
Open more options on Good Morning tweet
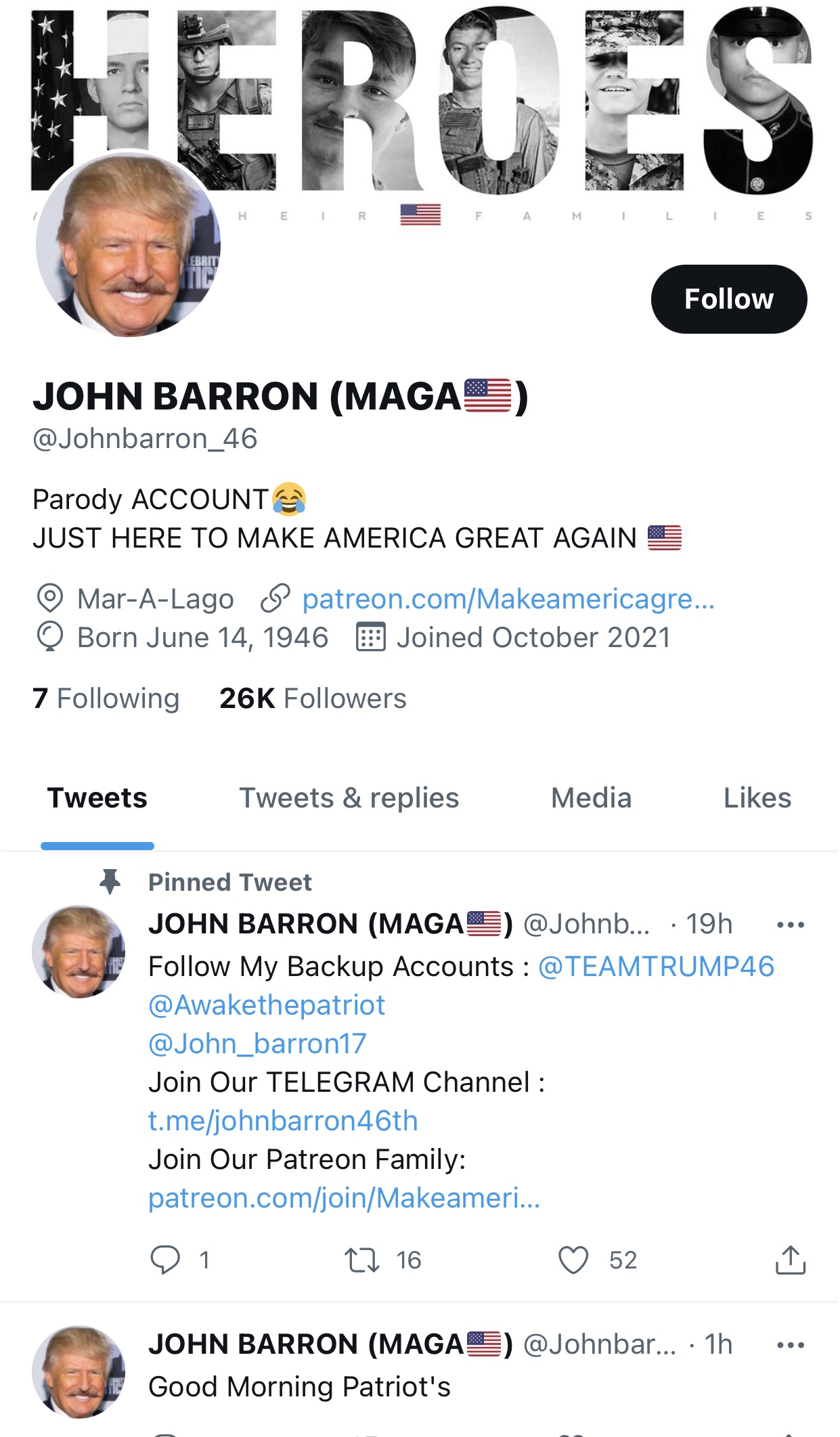pyautogui.click(x=790, y=1345)
